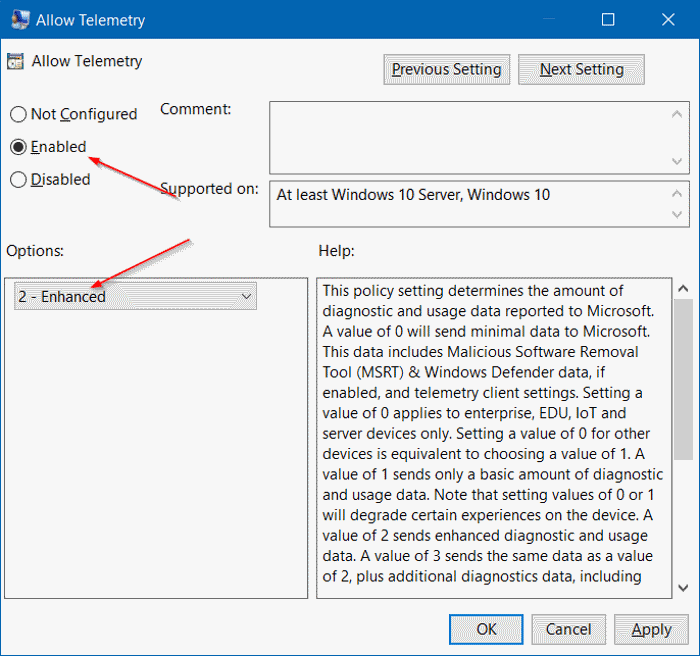Viewport: 700px width, 656px height.
Task: Minimize the Allow Telemetry window
Action: tap(549, 20)
